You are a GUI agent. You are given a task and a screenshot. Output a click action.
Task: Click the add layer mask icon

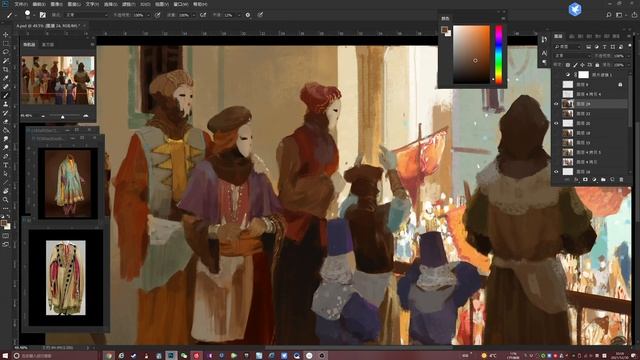(x=585, y=180)
